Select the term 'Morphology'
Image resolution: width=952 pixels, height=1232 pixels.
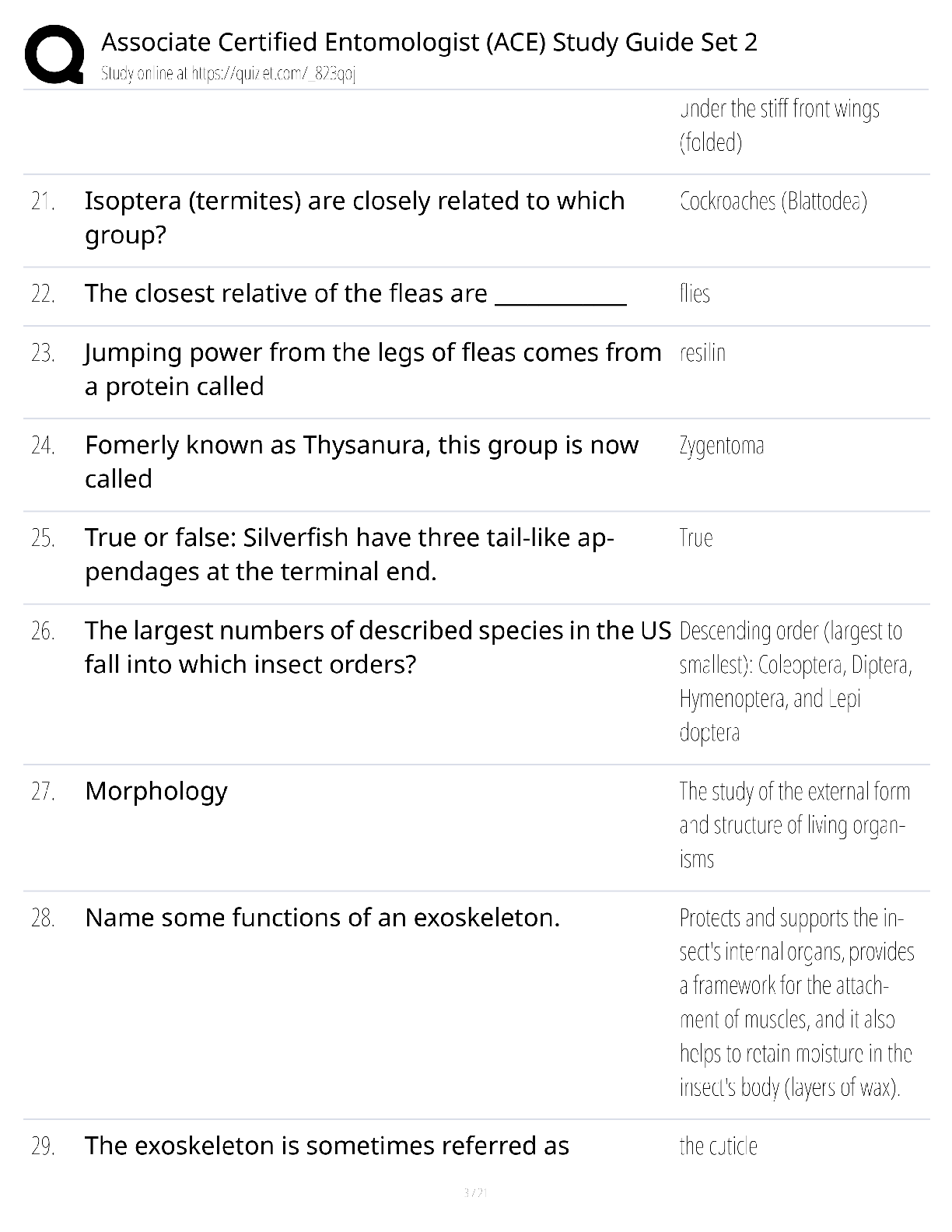pyautogui.click(x=156, y=791)
